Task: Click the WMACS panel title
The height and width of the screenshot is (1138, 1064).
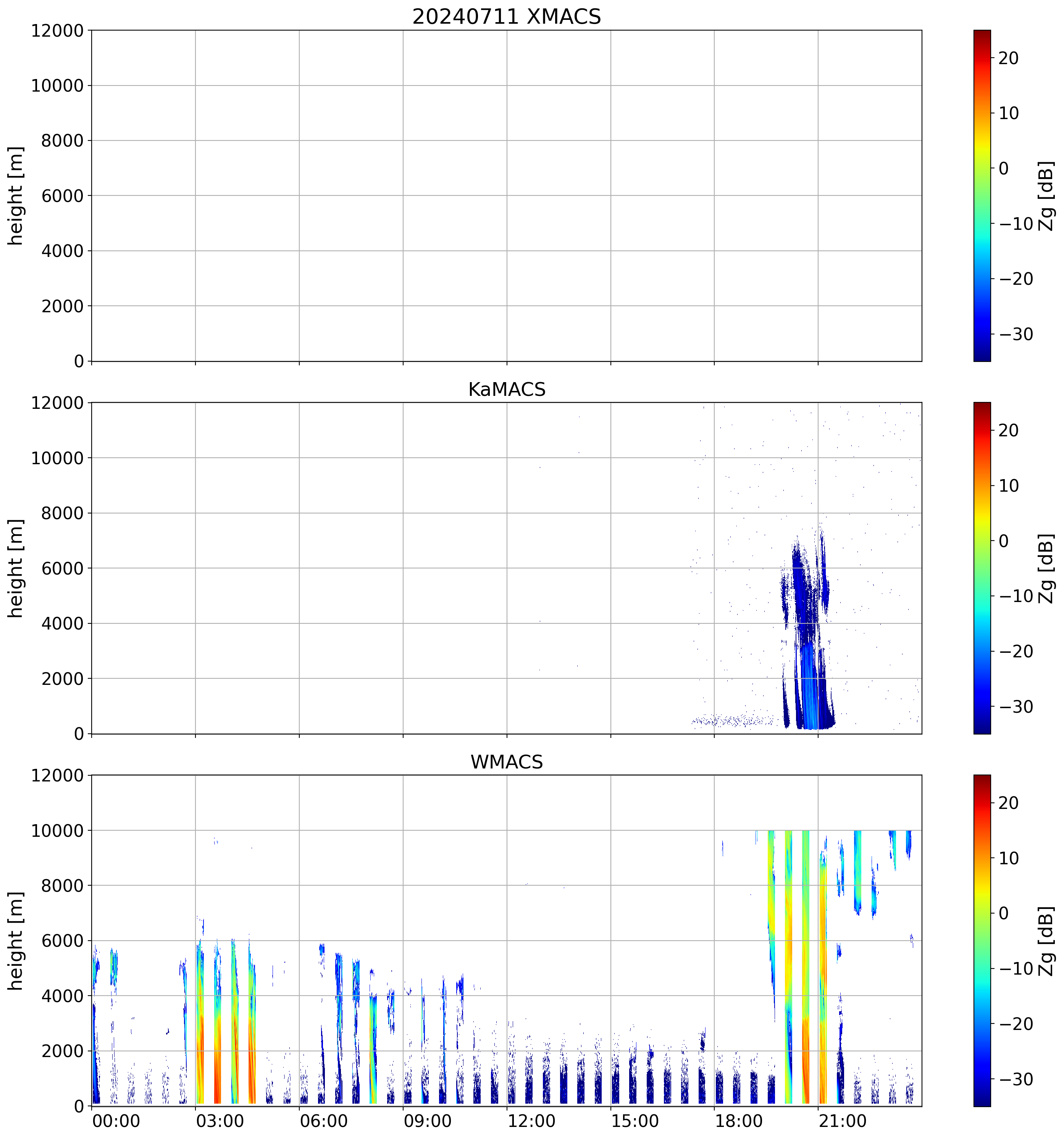Action: (506, 762)
